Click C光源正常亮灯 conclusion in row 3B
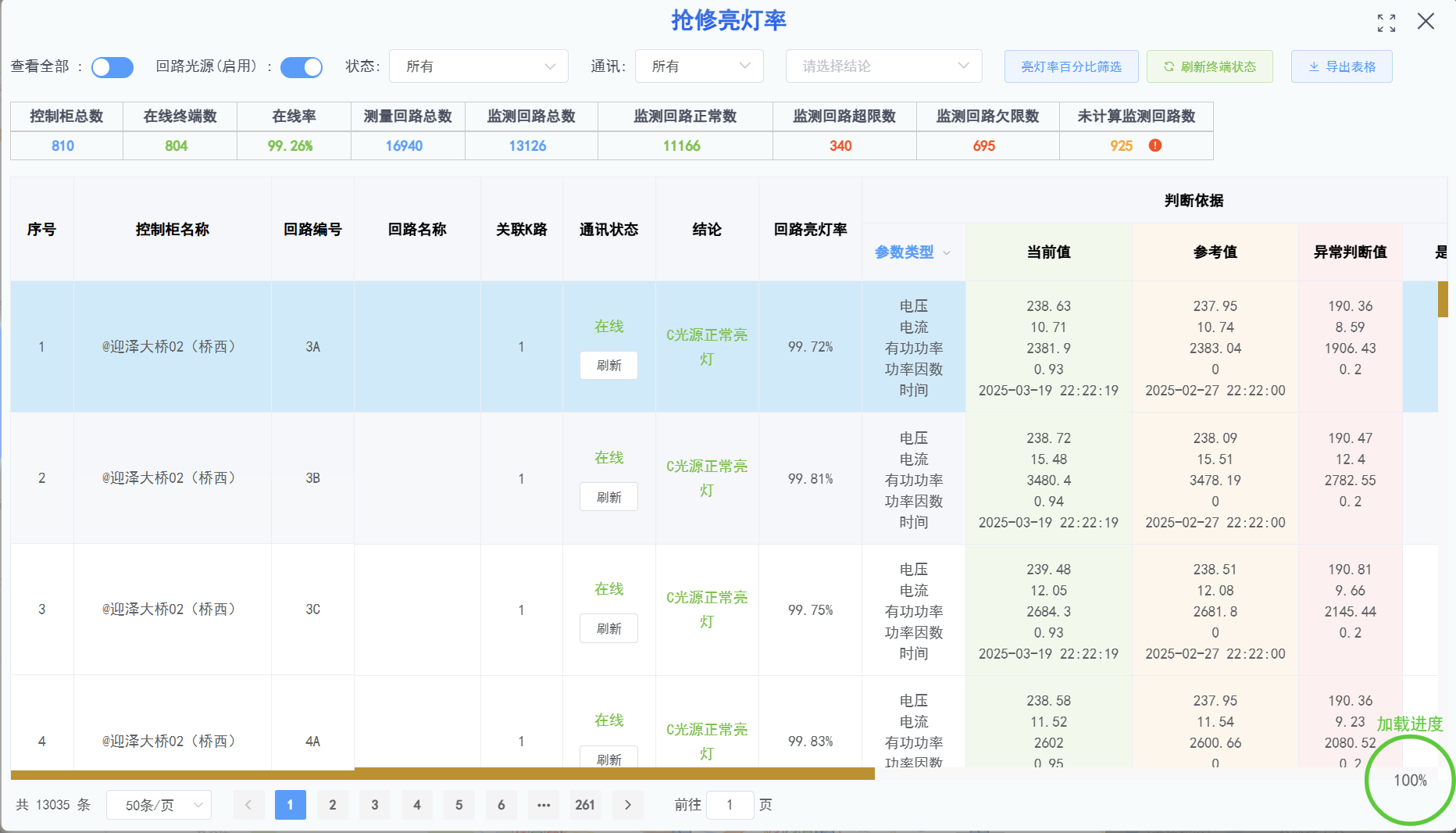Image resolution: width=1456 pixels, height=833 pixels. pos(707,478)
